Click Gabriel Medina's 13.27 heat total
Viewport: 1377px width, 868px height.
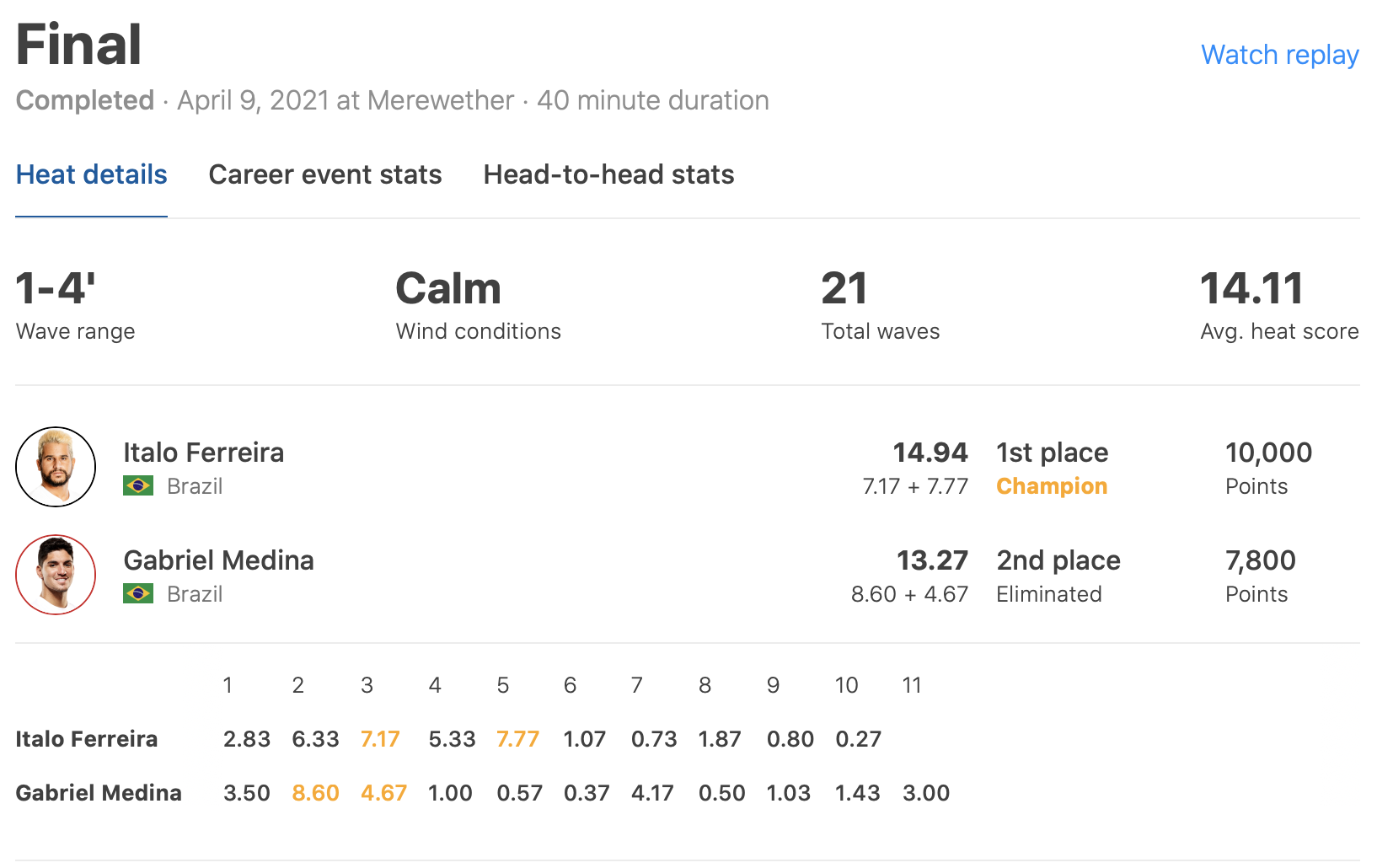(931, 560)
